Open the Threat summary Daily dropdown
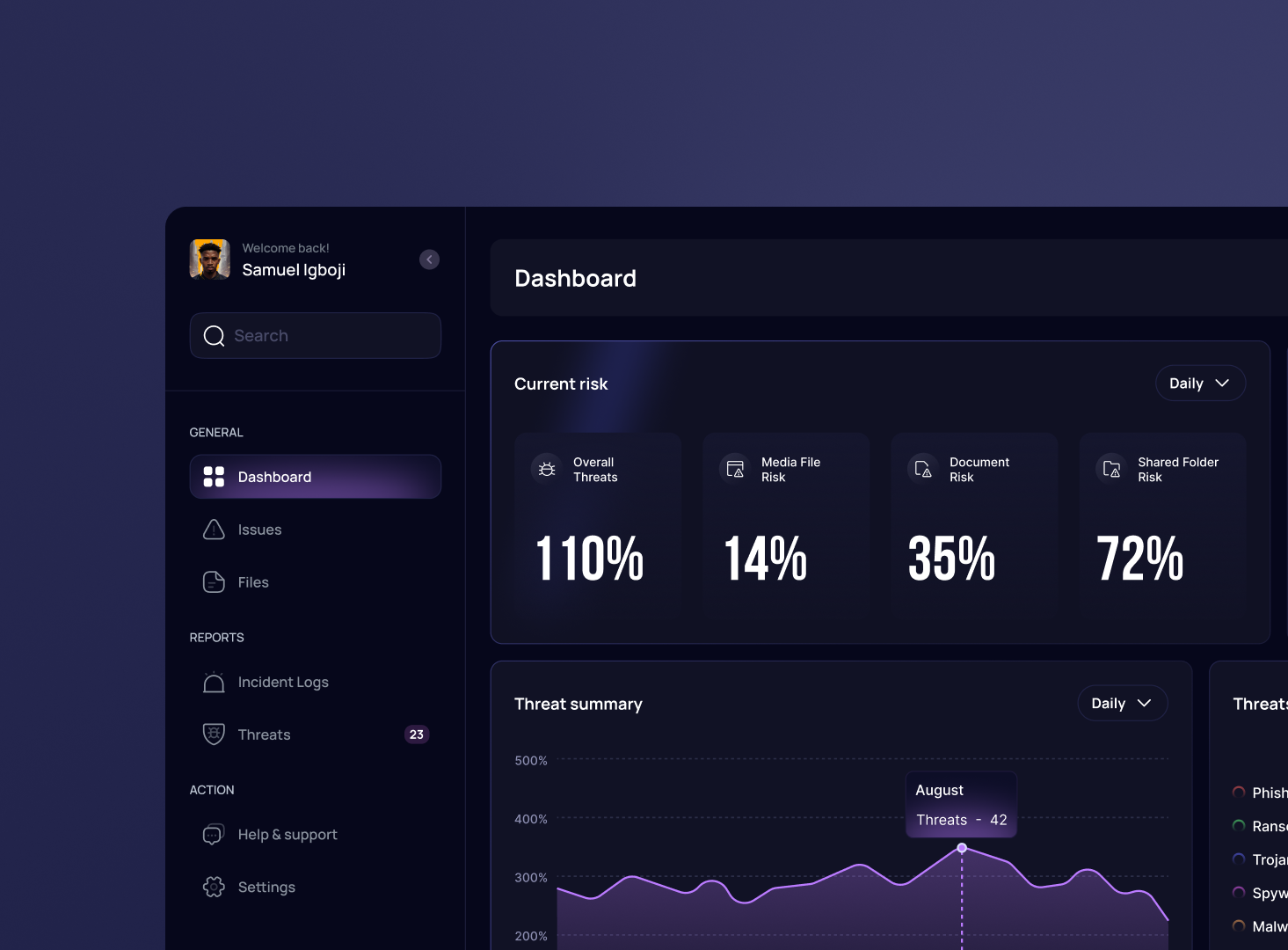 (1122, 703)
